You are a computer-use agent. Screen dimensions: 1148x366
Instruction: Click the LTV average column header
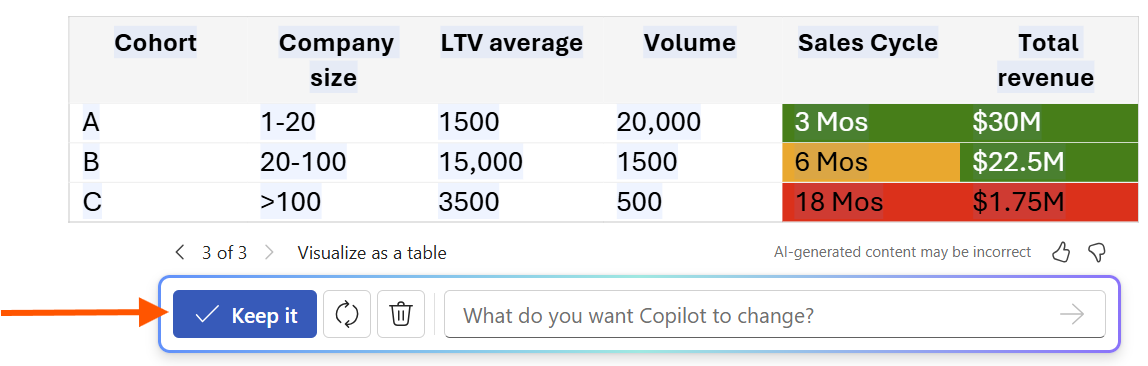click(512, 43)
